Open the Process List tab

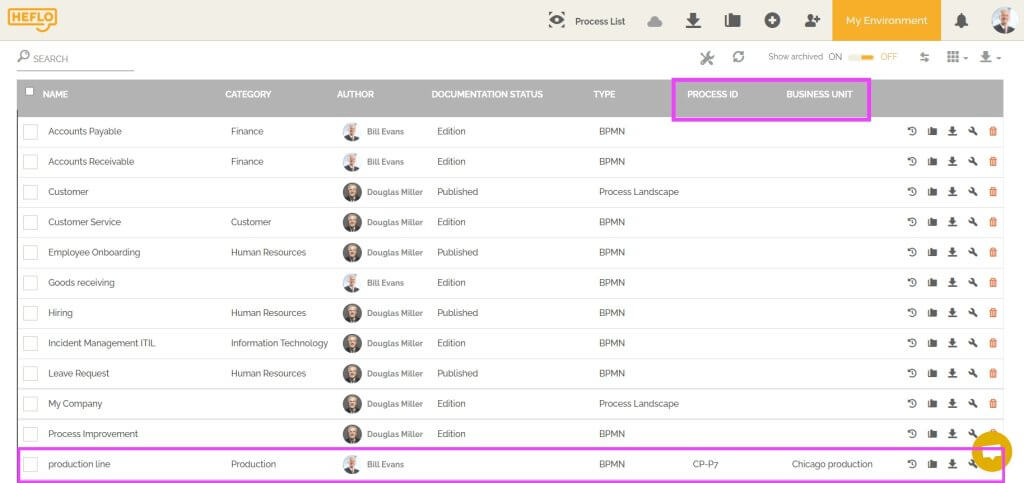587,21
